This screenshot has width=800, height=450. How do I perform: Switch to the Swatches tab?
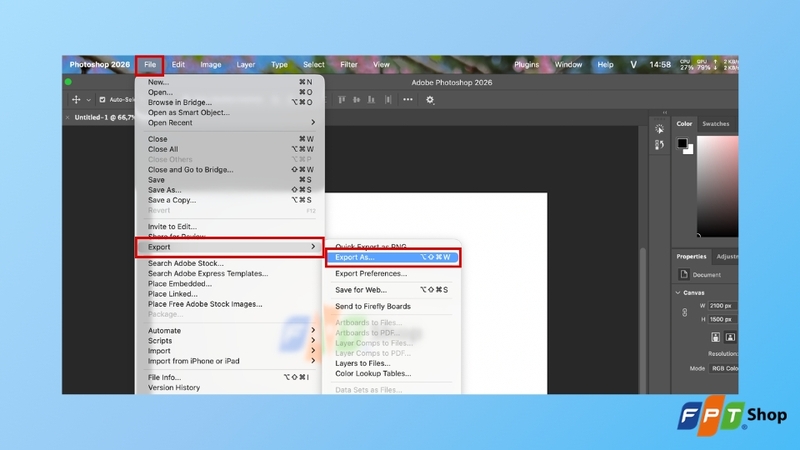click(x=715, y=123)
